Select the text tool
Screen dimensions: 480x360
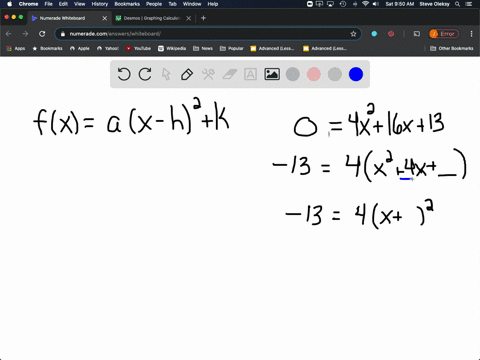point(250,74)
